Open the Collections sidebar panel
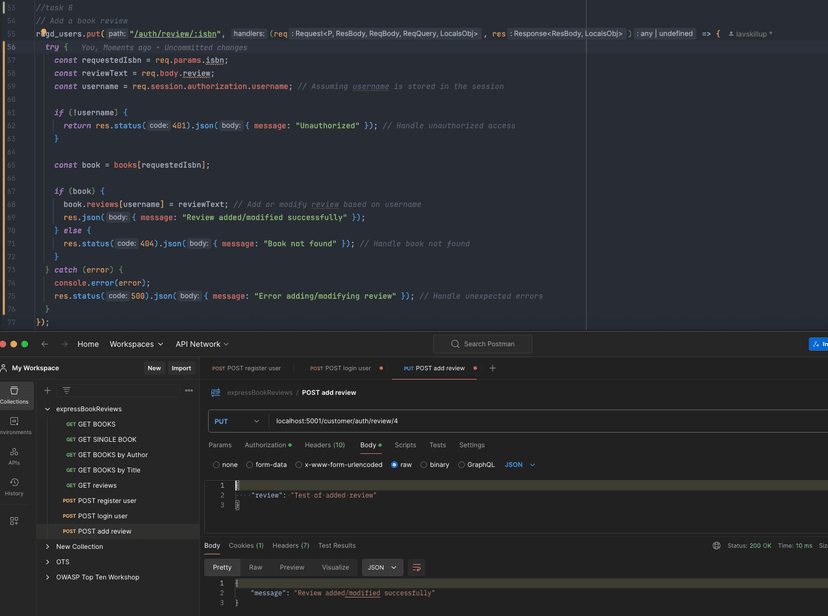828x616 pixels. (x=14, y=395)
